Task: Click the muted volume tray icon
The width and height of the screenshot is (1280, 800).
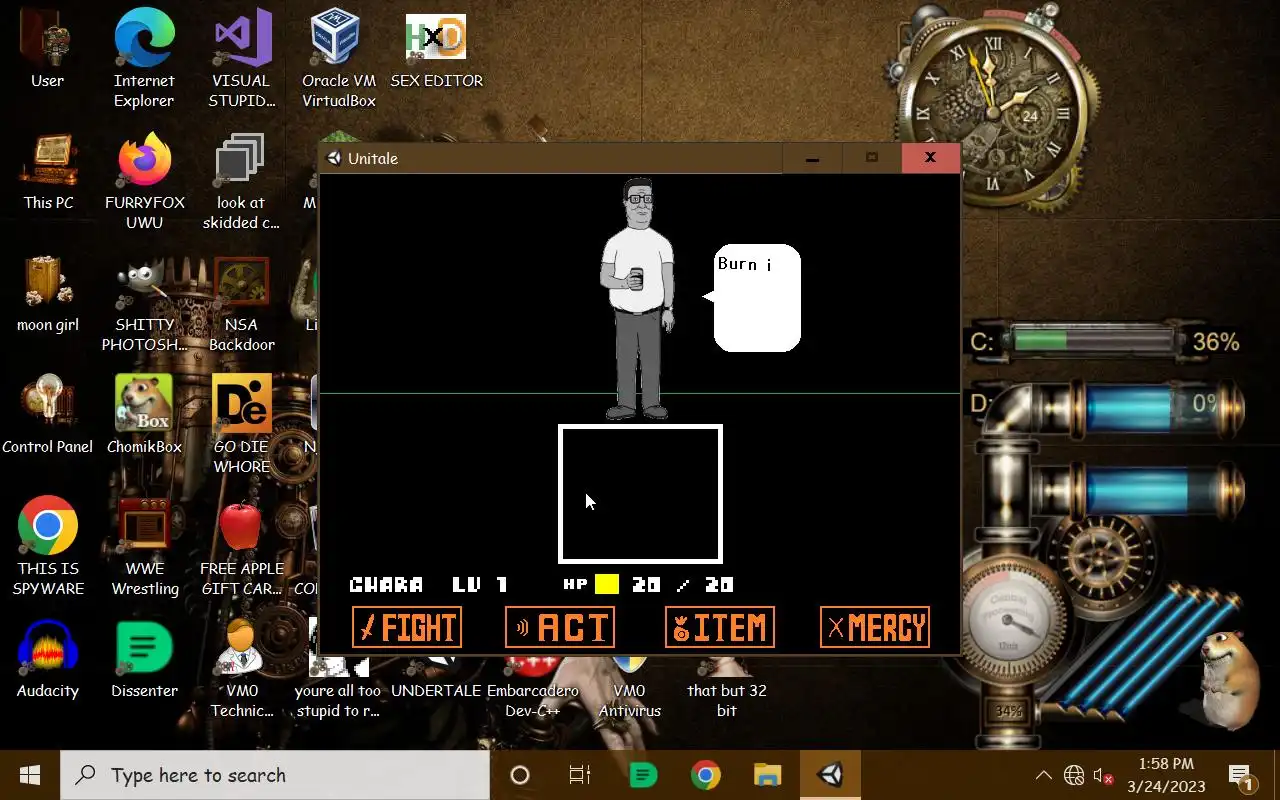Action: point(1103,775)
